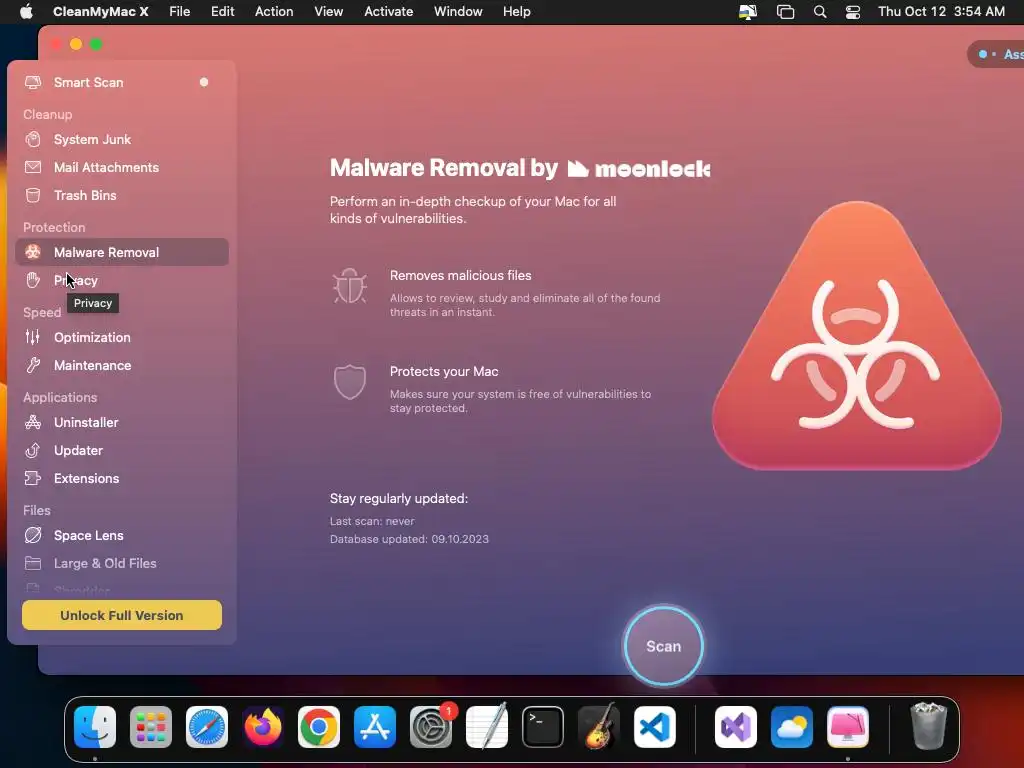Click the 'Removes malicious files' heading
Screen dimensions: 1024x768
click(x=460, y=276)
